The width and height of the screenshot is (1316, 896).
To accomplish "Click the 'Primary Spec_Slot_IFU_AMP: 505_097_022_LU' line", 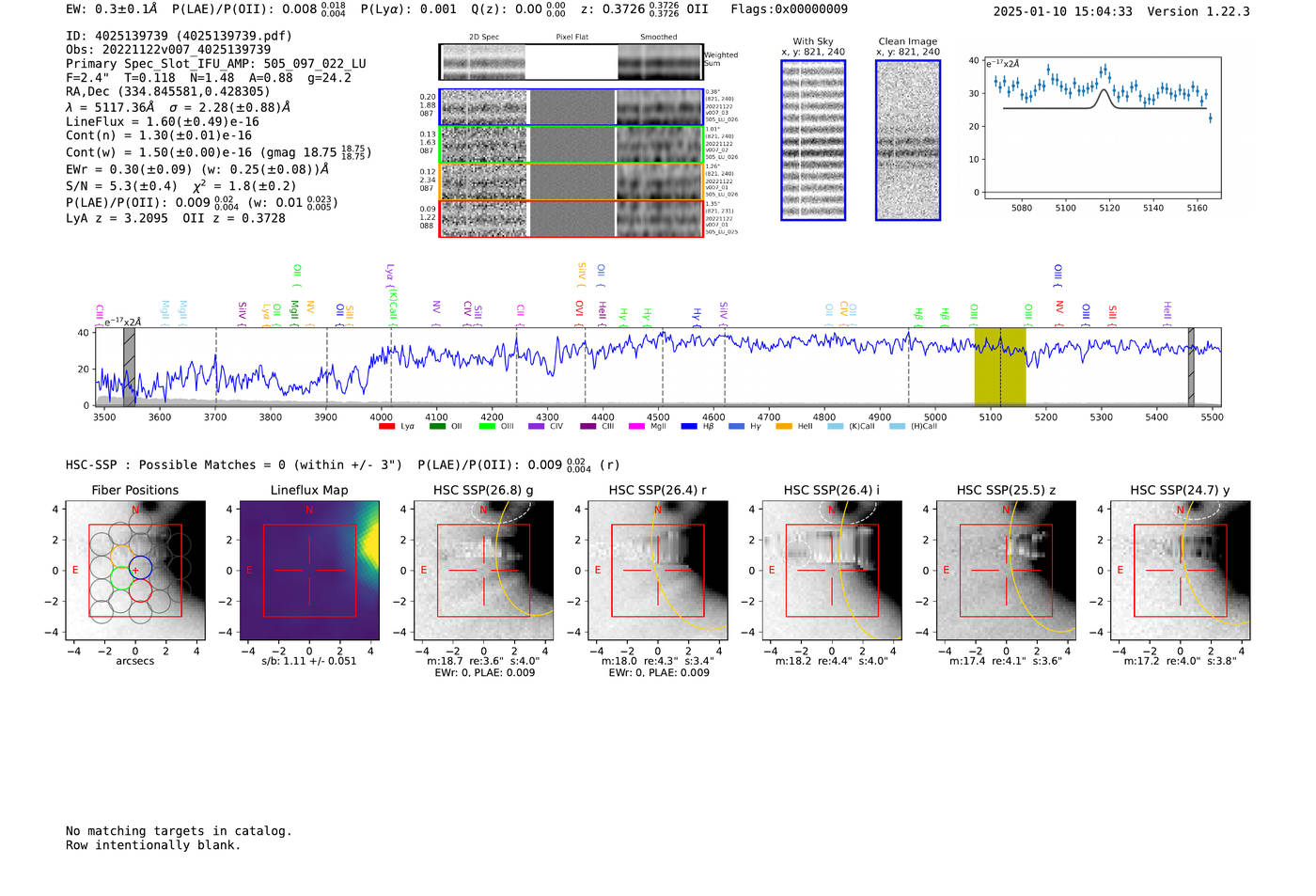I will 216,64.
